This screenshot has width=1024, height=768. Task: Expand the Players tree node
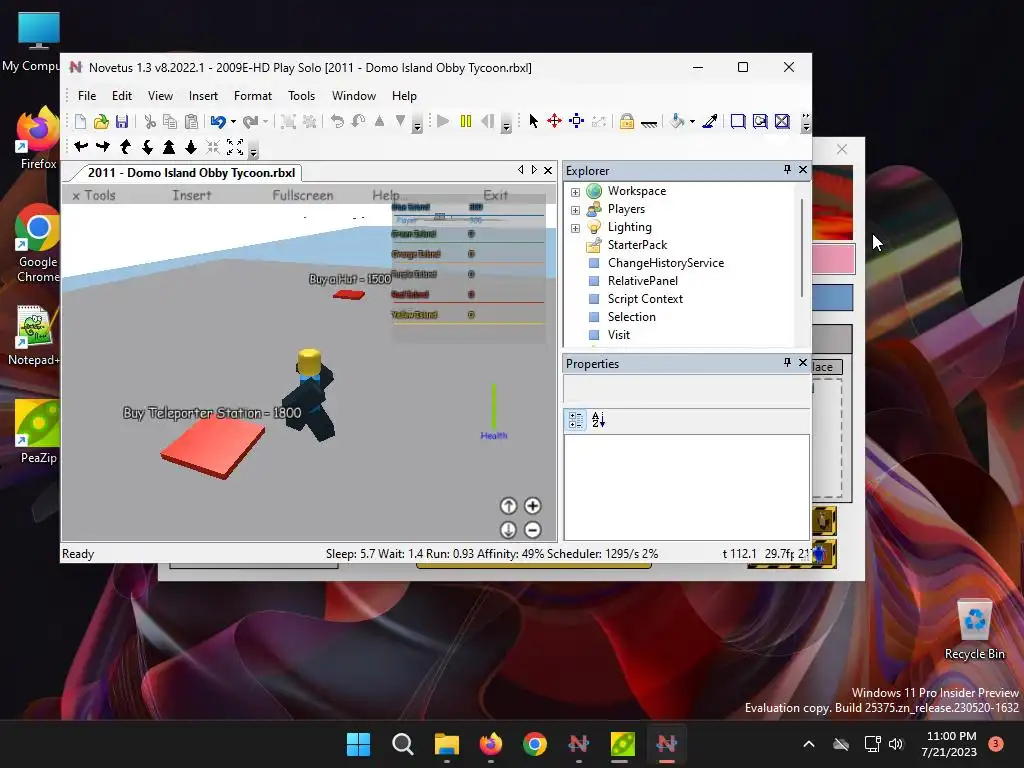pos(575,210)
